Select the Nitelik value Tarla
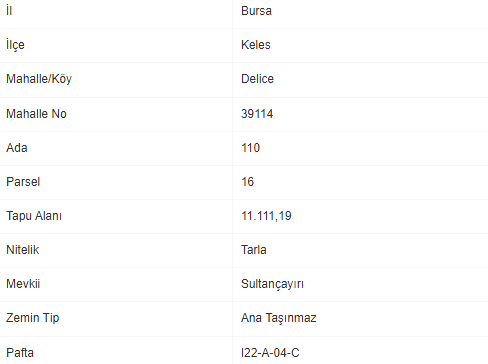The image size is (488, 364). [254, 250]
